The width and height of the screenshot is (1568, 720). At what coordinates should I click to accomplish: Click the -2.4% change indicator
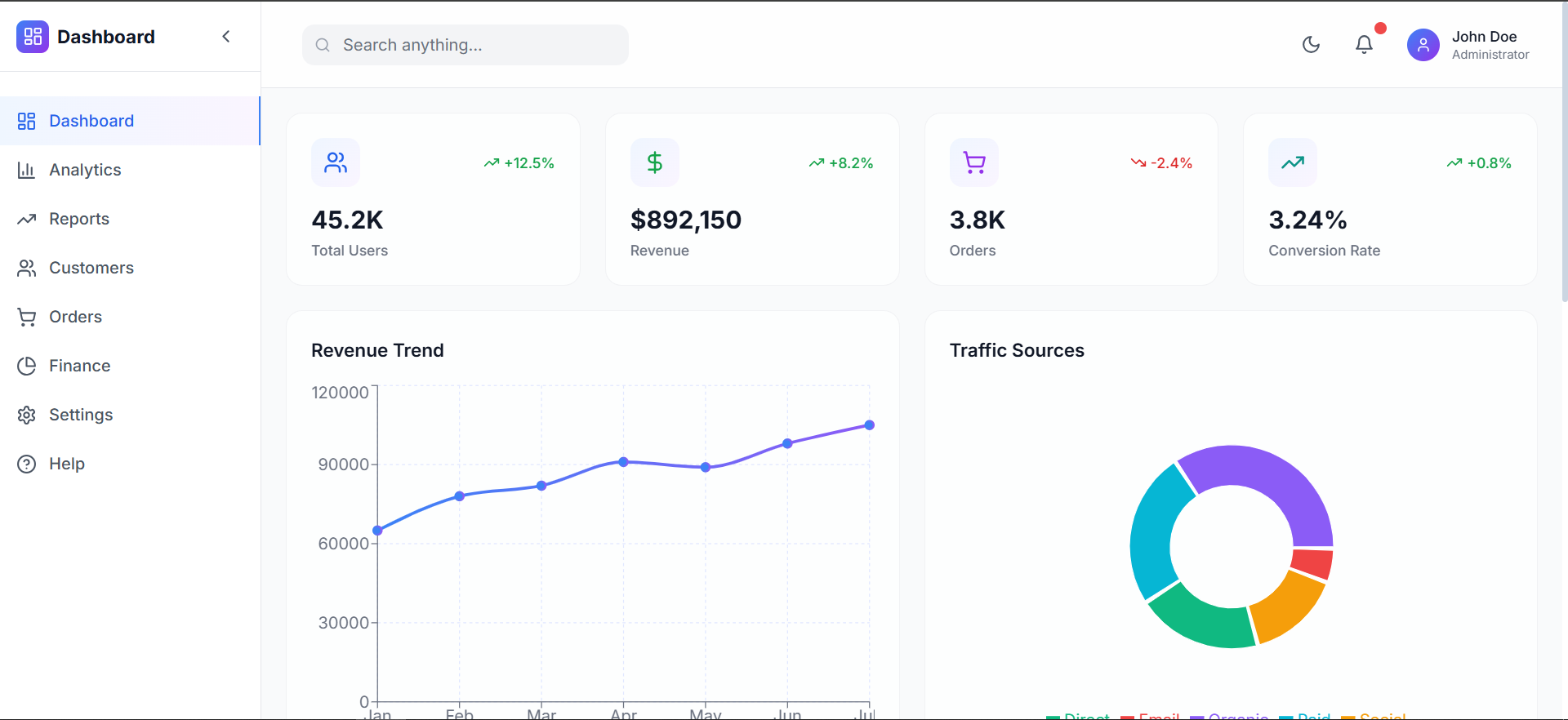click(x=1161, y=163)
